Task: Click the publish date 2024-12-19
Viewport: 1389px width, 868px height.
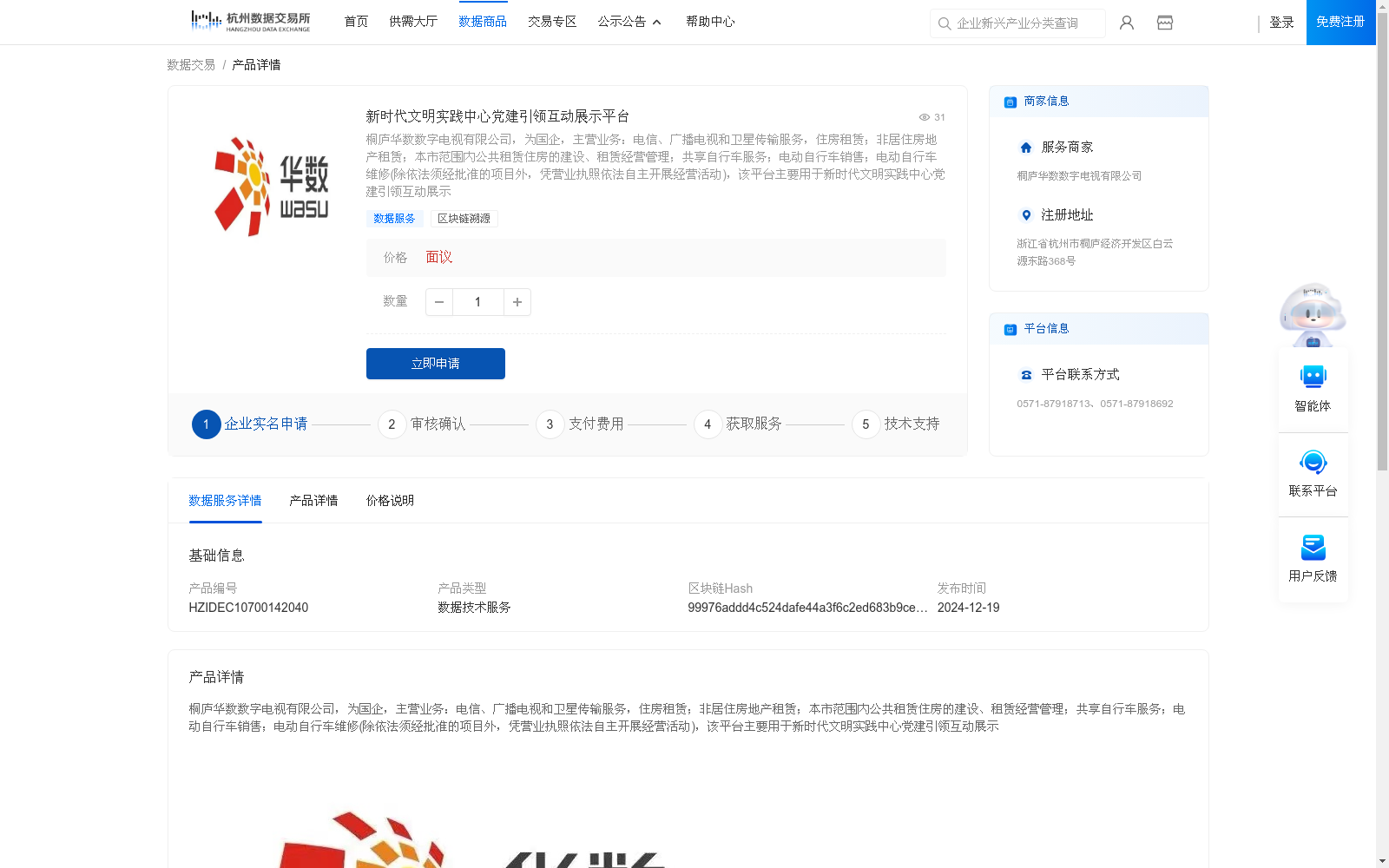Action: [x=968, y=608]
